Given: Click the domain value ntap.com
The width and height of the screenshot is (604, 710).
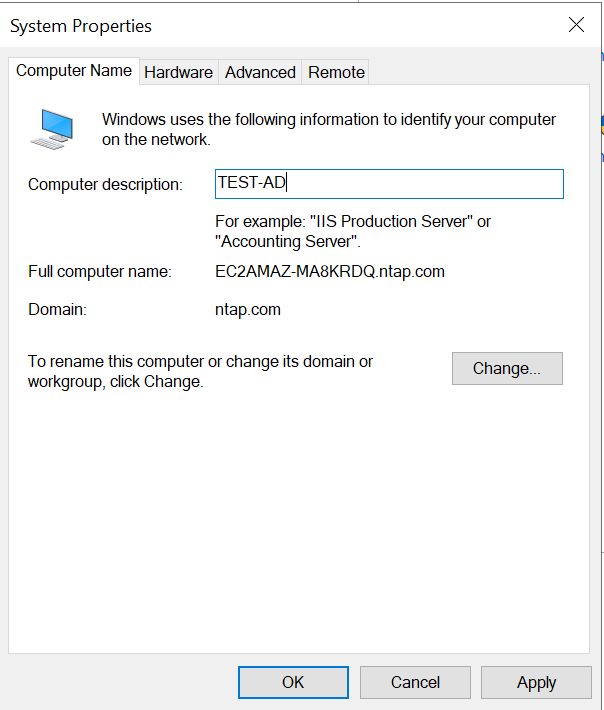Looking at the screenshot, I should 248,310.
